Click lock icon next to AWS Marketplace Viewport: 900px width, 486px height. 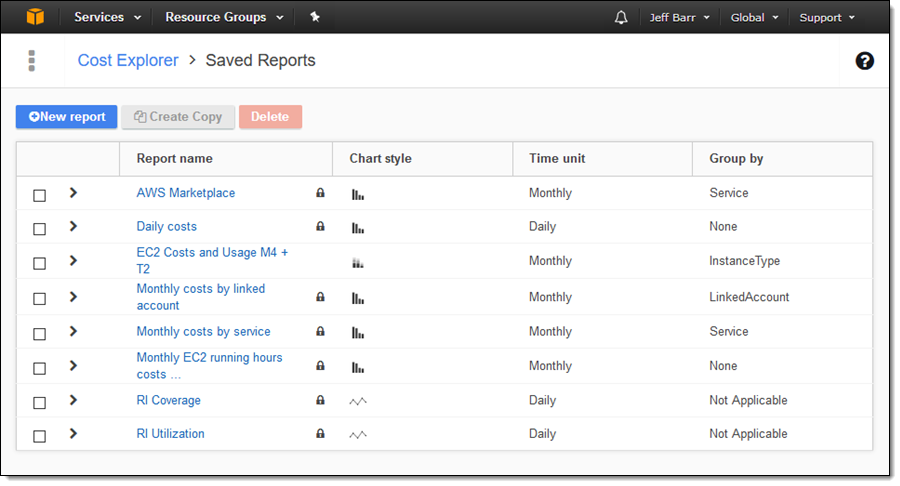pos(320,193)
